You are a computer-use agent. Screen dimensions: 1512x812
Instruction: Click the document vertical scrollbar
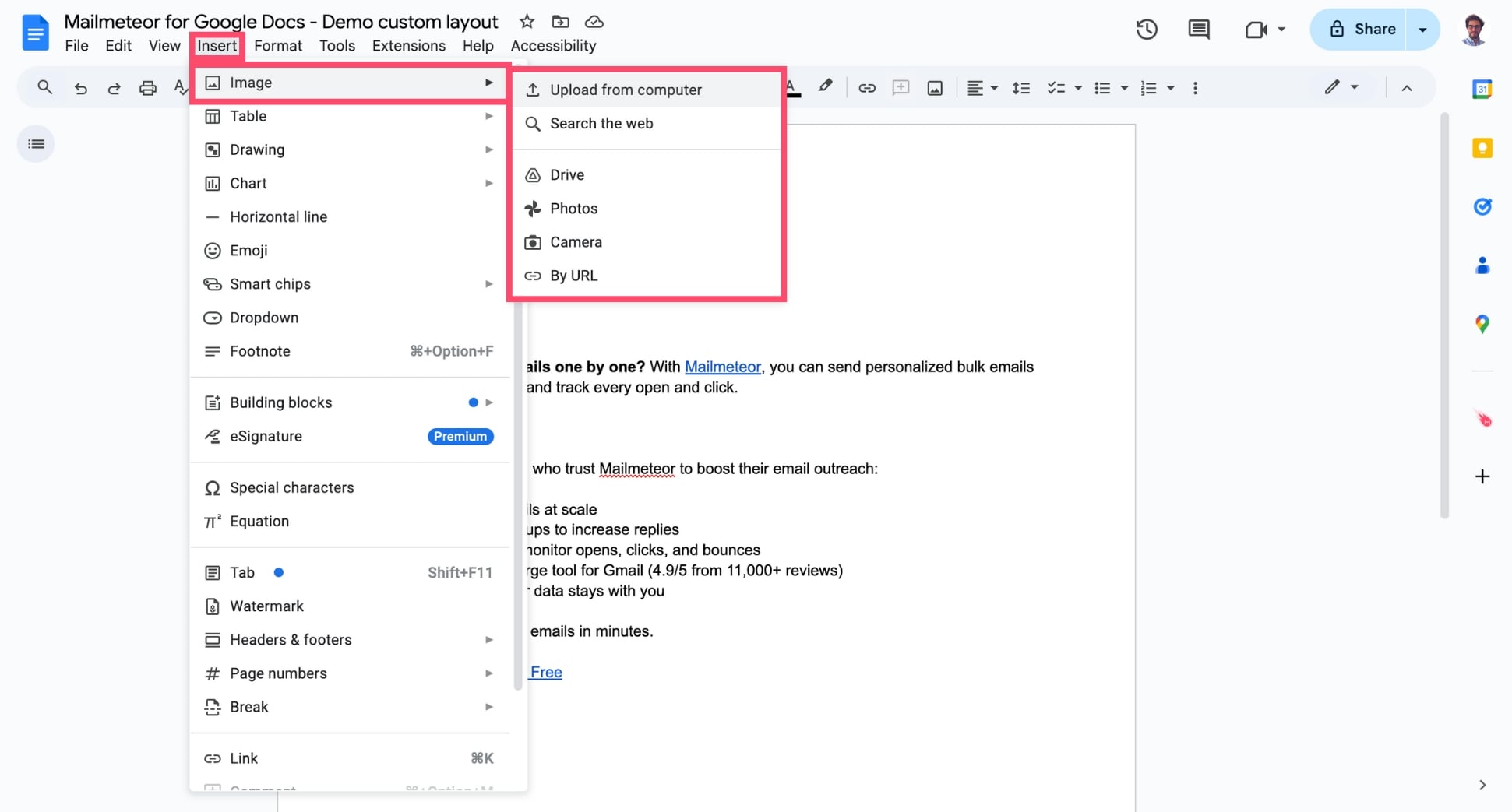[1444, 315]
